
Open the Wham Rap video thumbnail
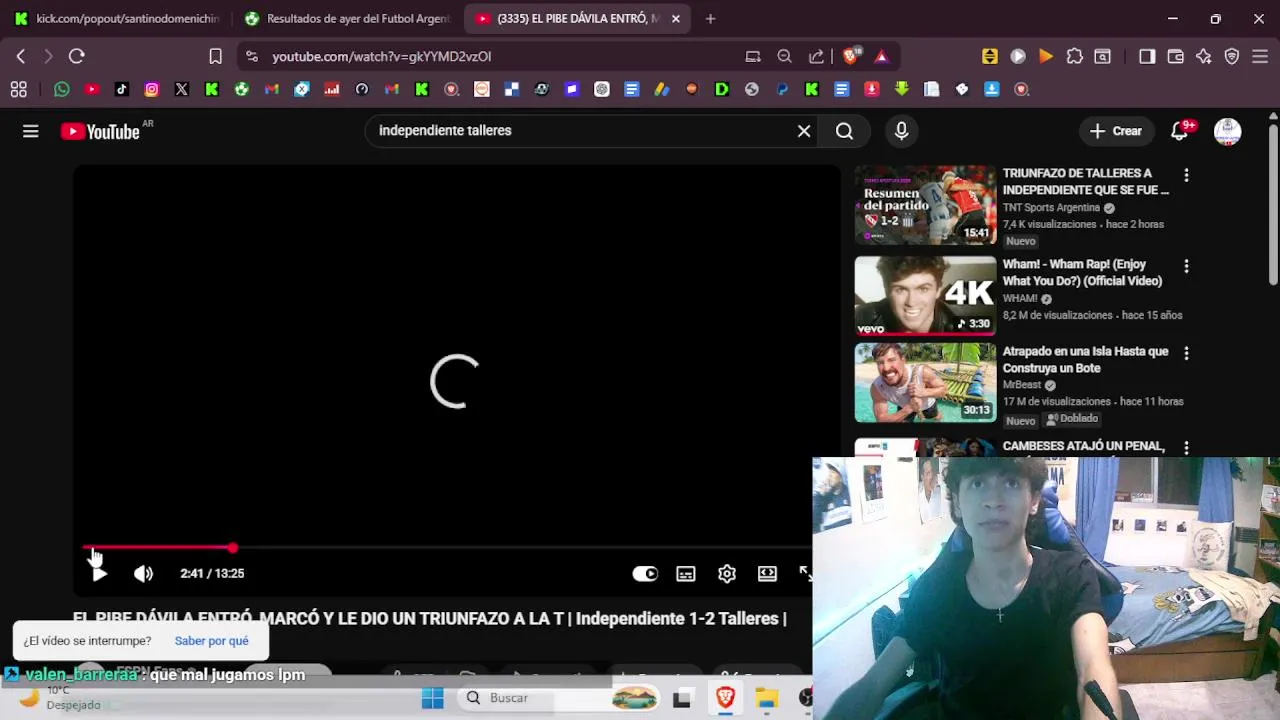point(925,295)
